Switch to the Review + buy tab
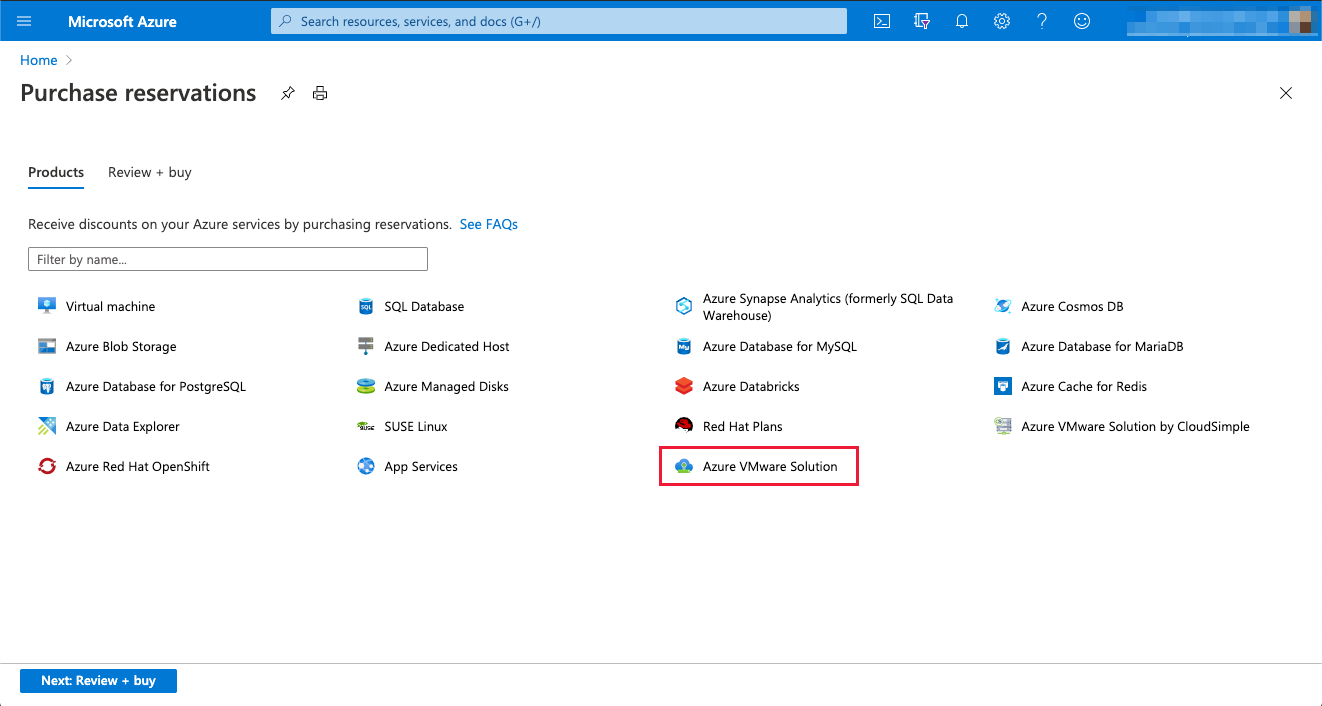The height and width of the screenshot is (706, 1322). pos(150,172)
